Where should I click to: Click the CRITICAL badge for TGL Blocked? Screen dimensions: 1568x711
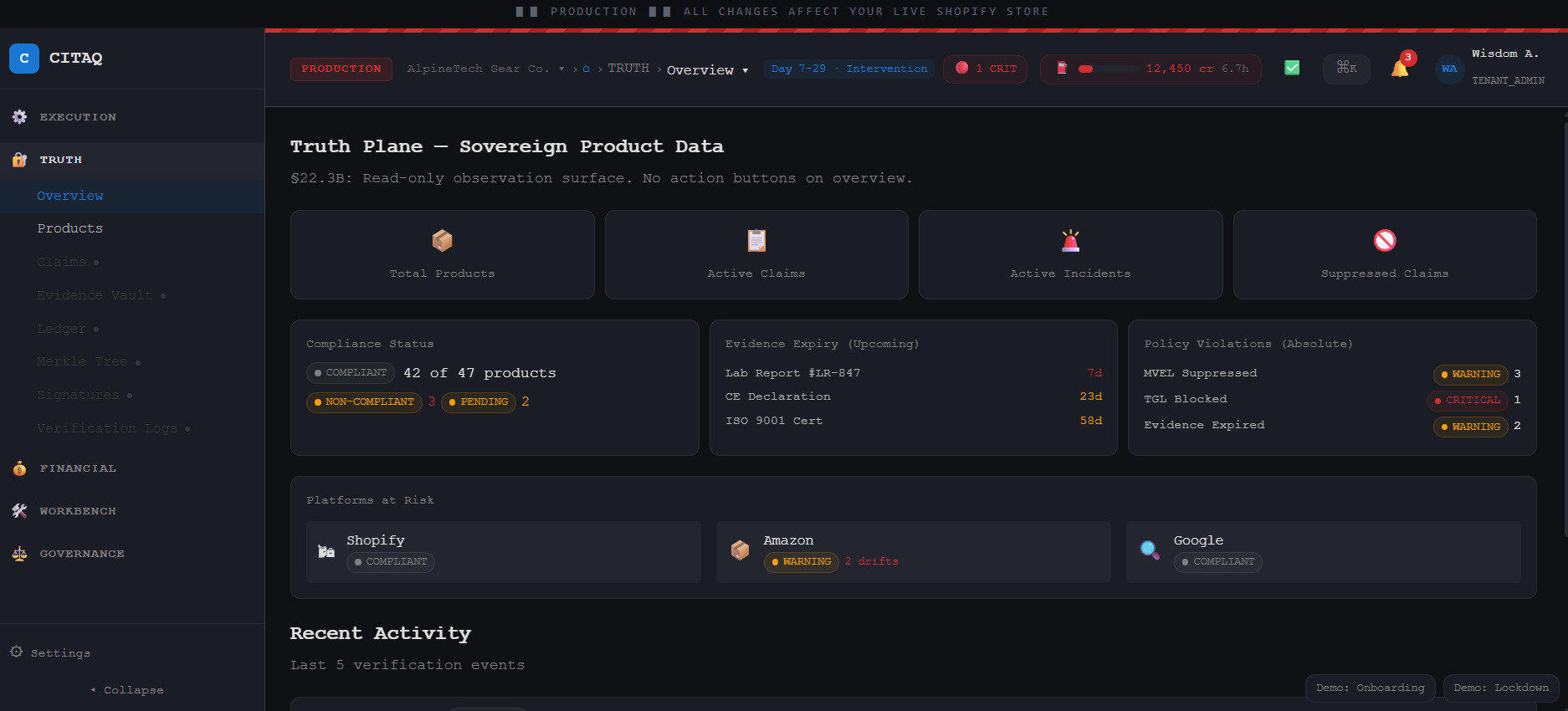pyautogui.click(x=1468, y=401)
